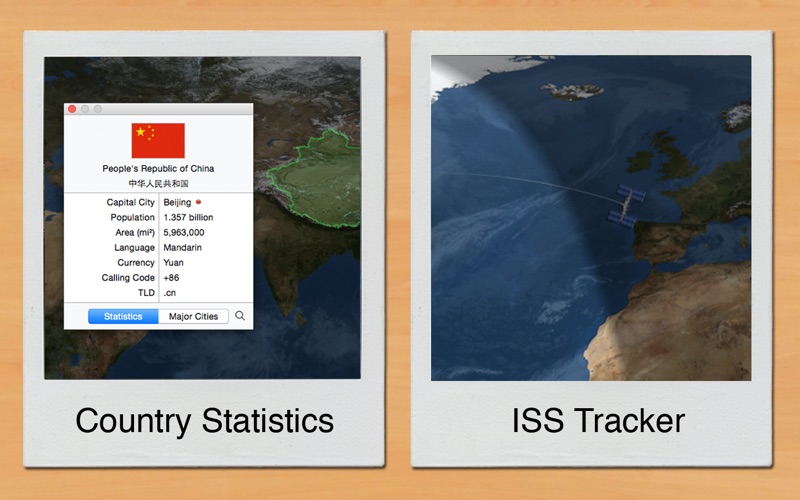
Task: Click the "Population" row label
Action: click(133, 217)
